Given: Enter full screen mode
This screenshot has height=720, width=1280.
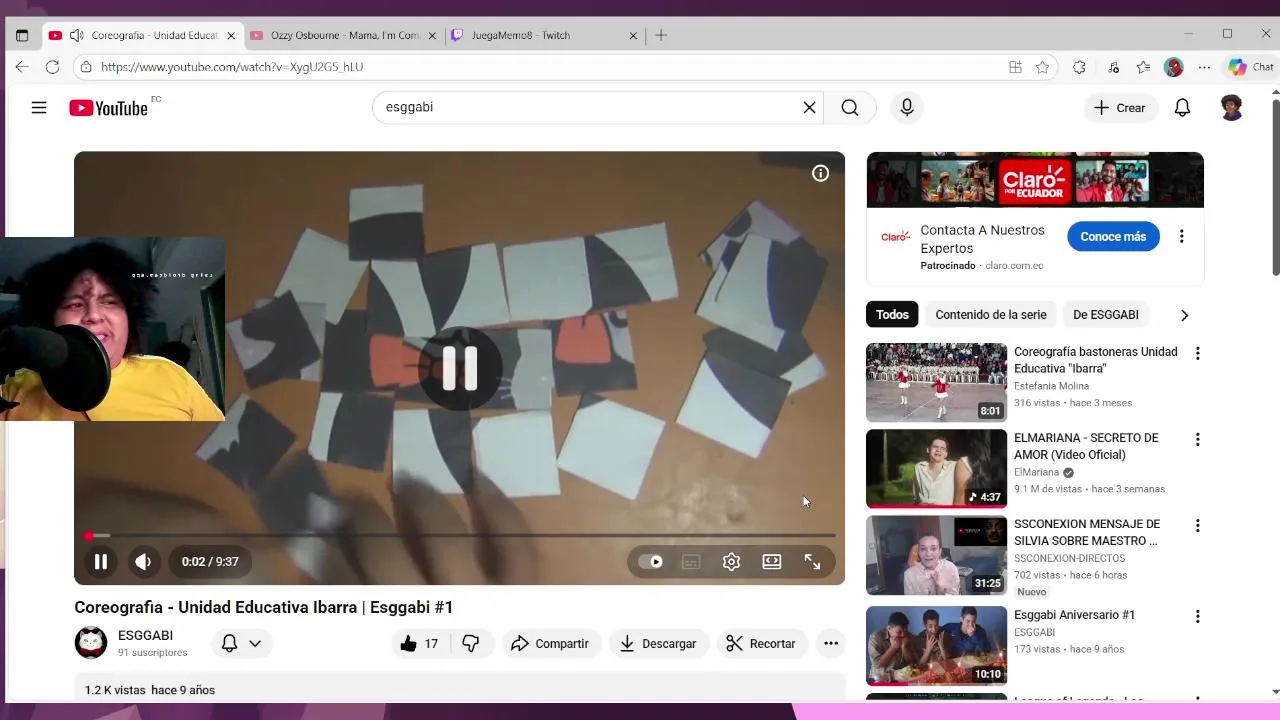Looking at the screenshot, I should click(x=812, y=562).
